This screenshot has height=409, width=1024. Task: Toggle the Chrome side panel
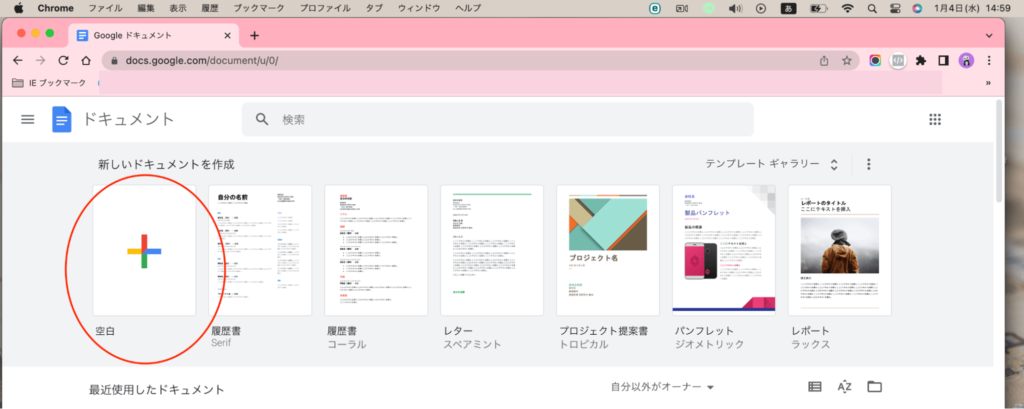943,60
